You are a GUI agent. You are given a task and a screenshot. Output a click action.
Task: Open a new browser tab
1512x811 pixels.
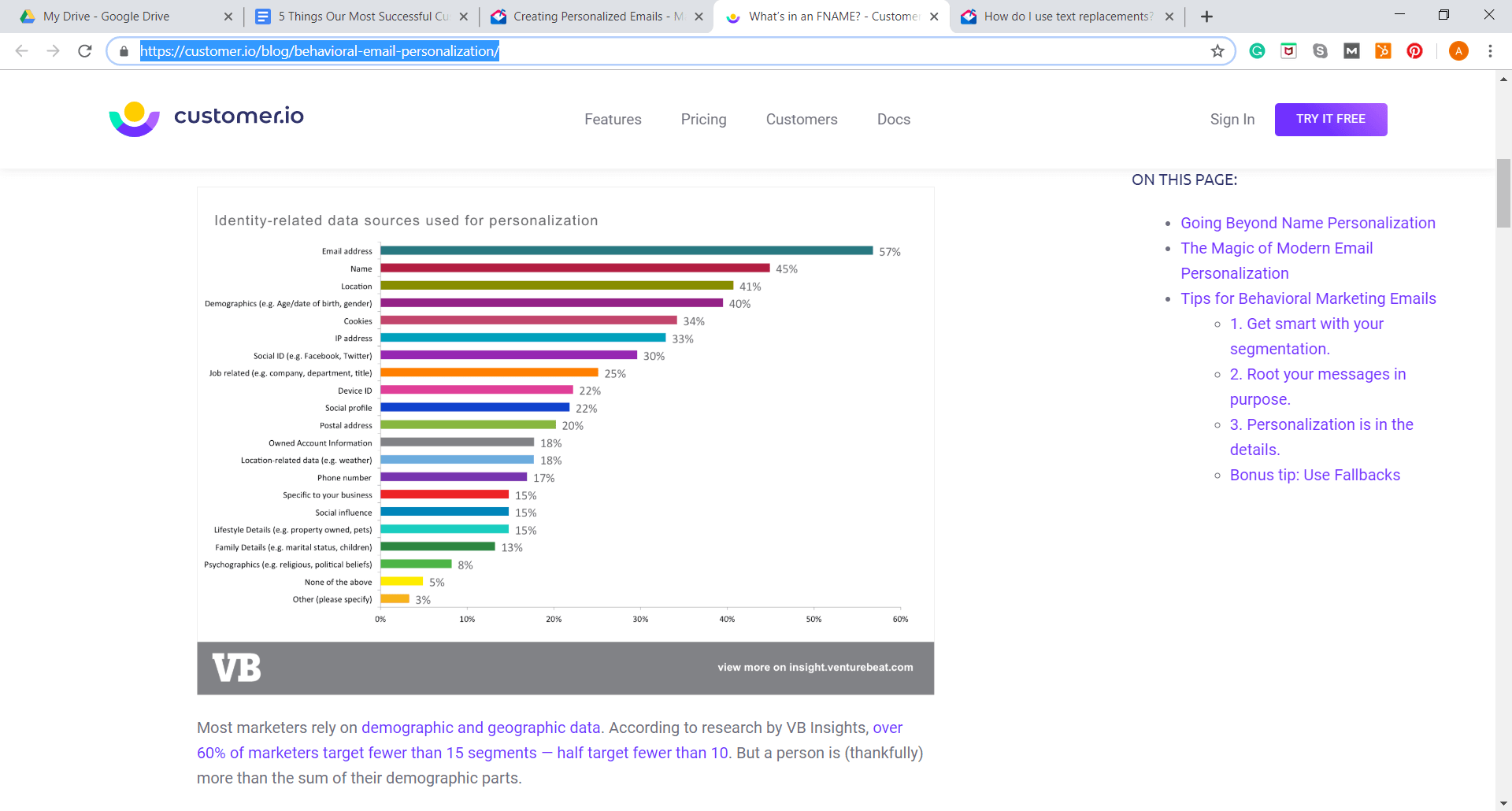tap(1206, 17)
